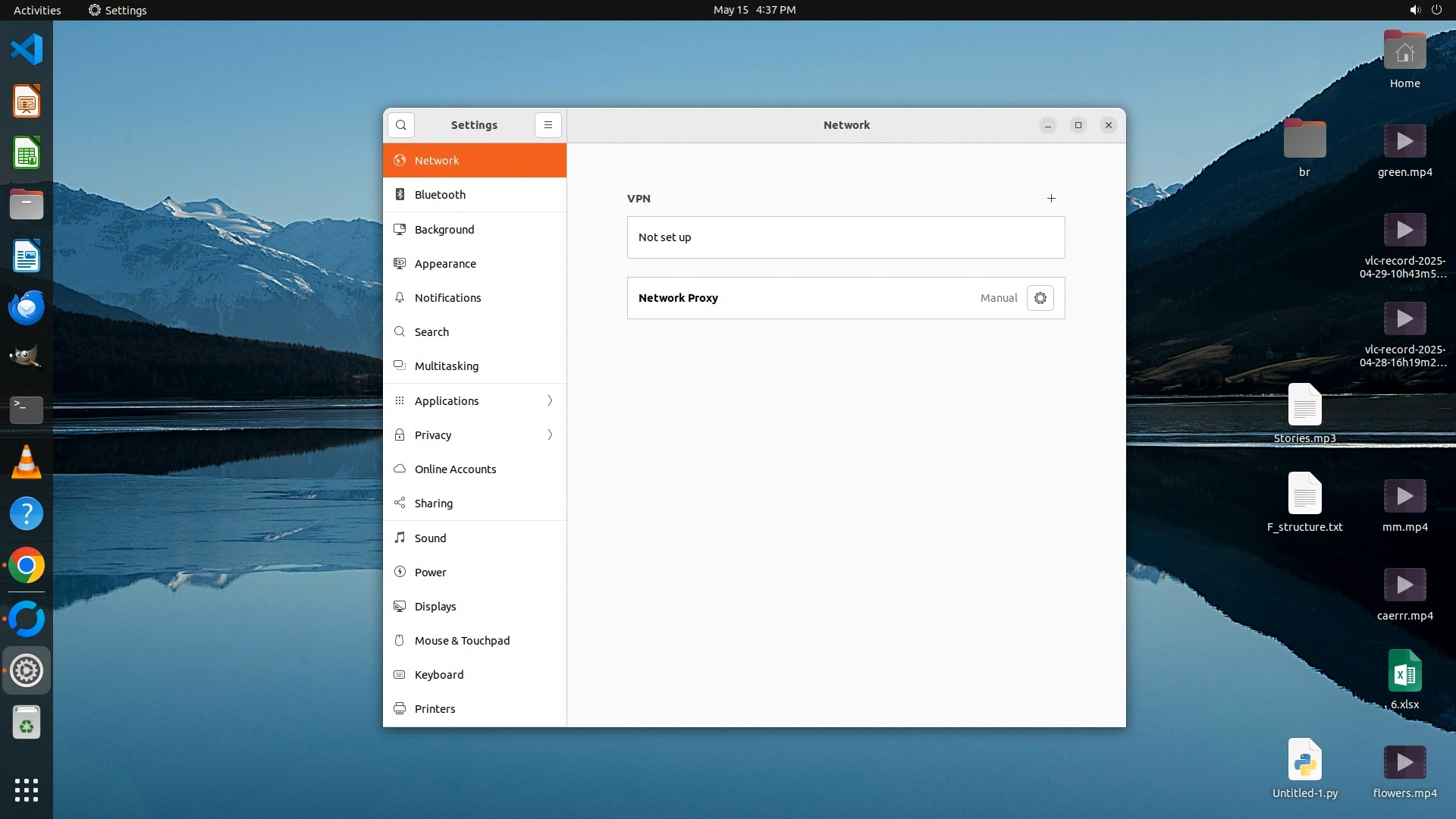The width and height of the screenshot is (1456, 819).
Task: Select the flowers.mp4 desktop file
Action: (x=1404, y=770)
